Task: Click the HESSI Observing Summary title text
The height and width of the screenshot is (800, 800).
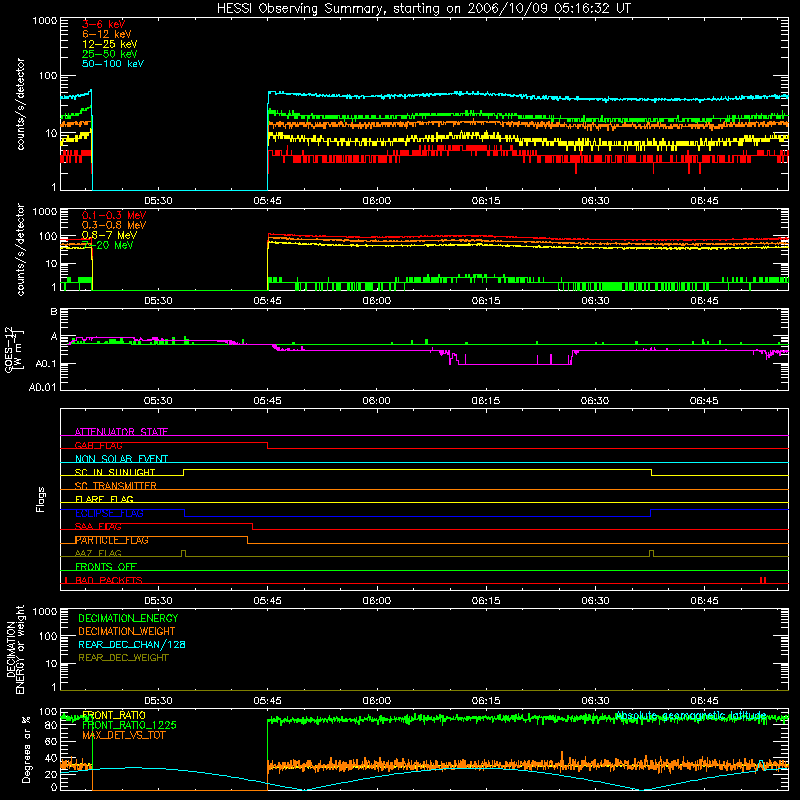Action: click(x=423, y=9)
